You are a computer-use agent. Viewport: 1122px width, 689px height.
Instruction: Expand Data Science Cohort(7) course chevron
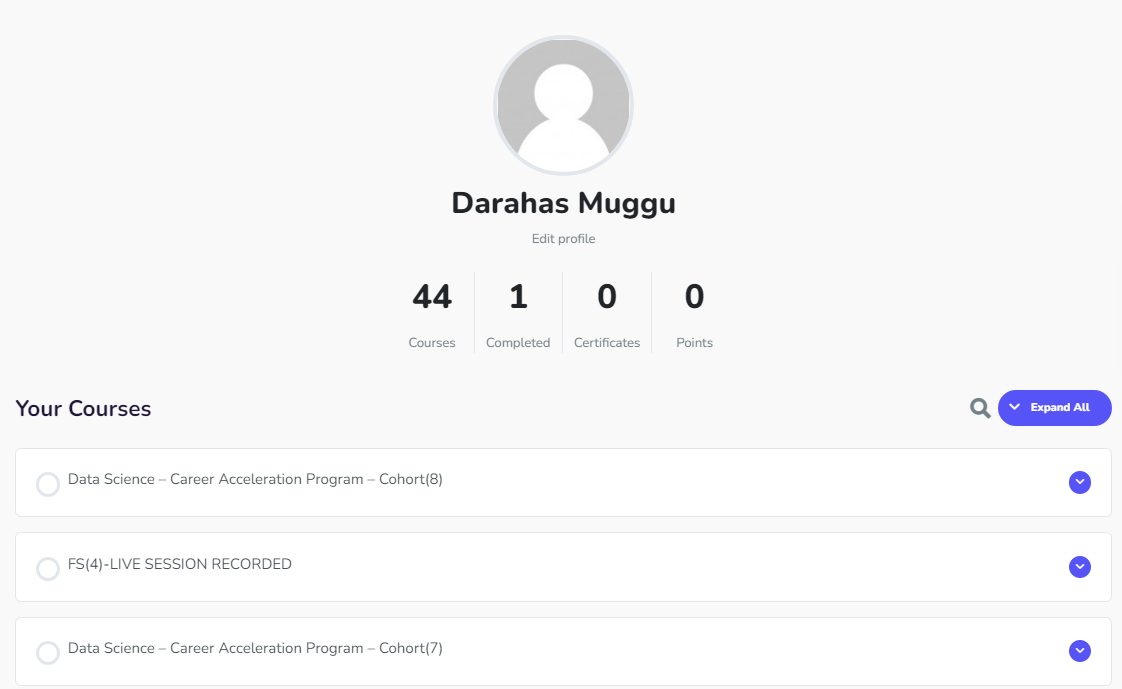point(1079,651)
